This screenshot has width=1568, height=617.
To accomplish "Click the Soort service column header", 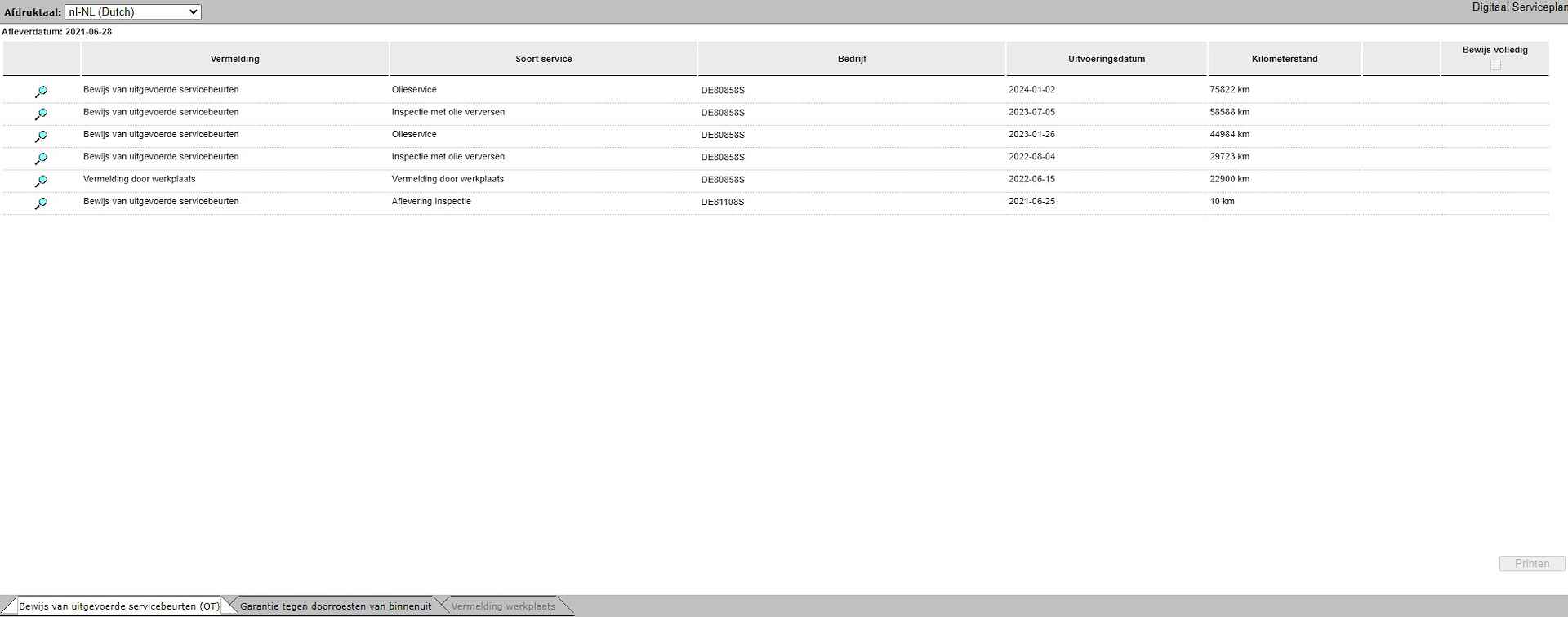I will click(544, 59).
